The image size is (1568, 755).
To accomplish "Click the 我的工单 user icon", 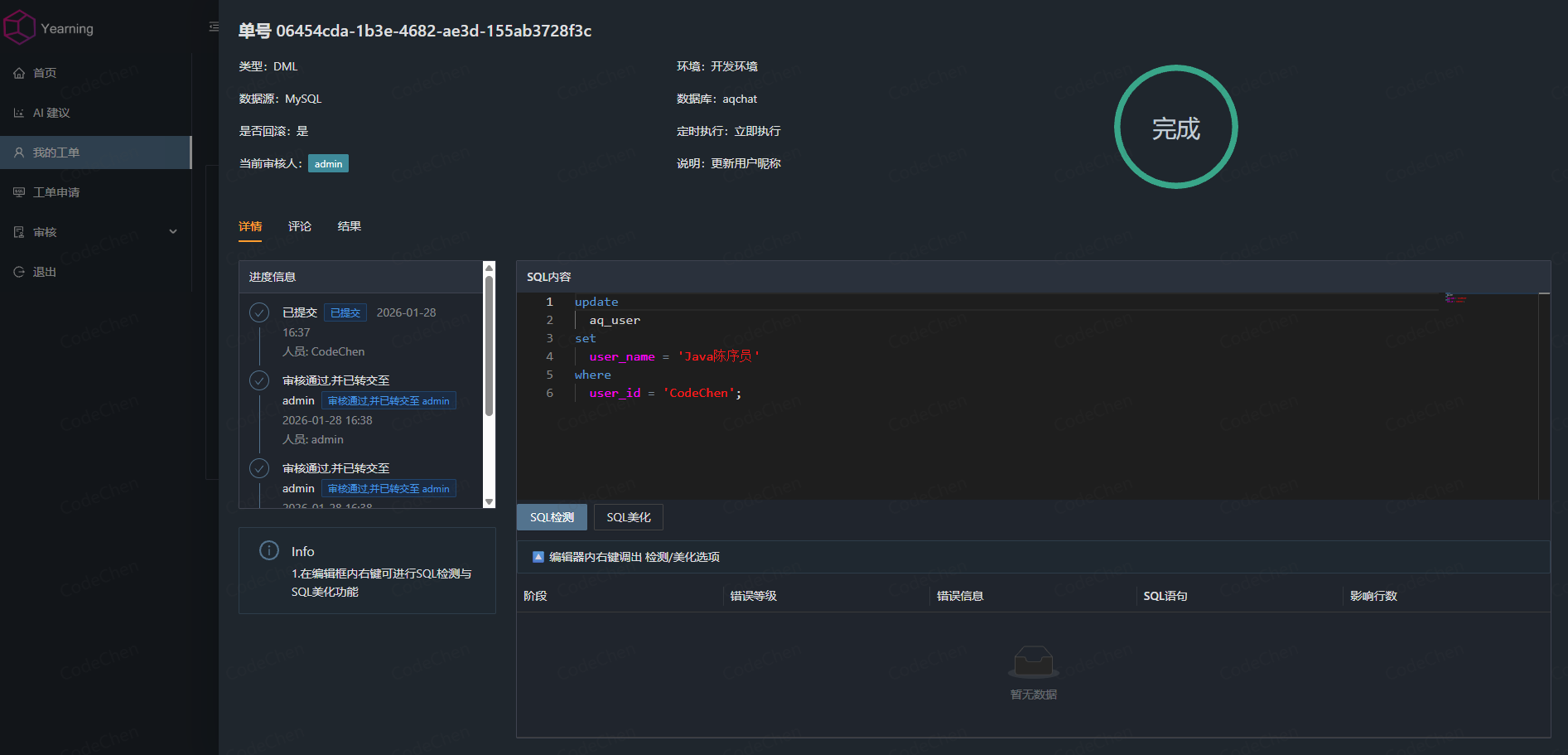I will click(19, 152).
